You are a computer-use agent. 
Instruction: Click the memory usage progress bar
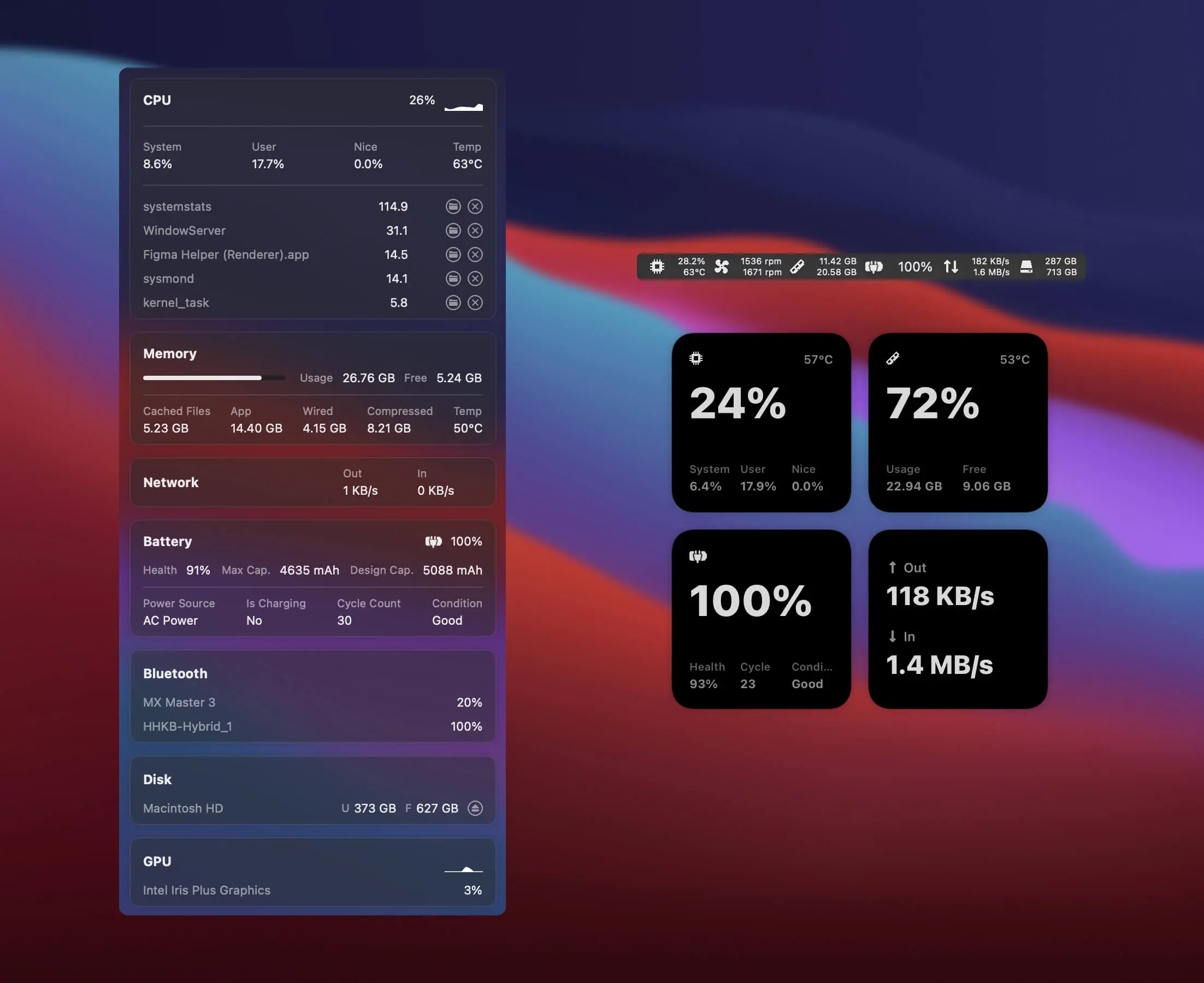tap(214, 378)
